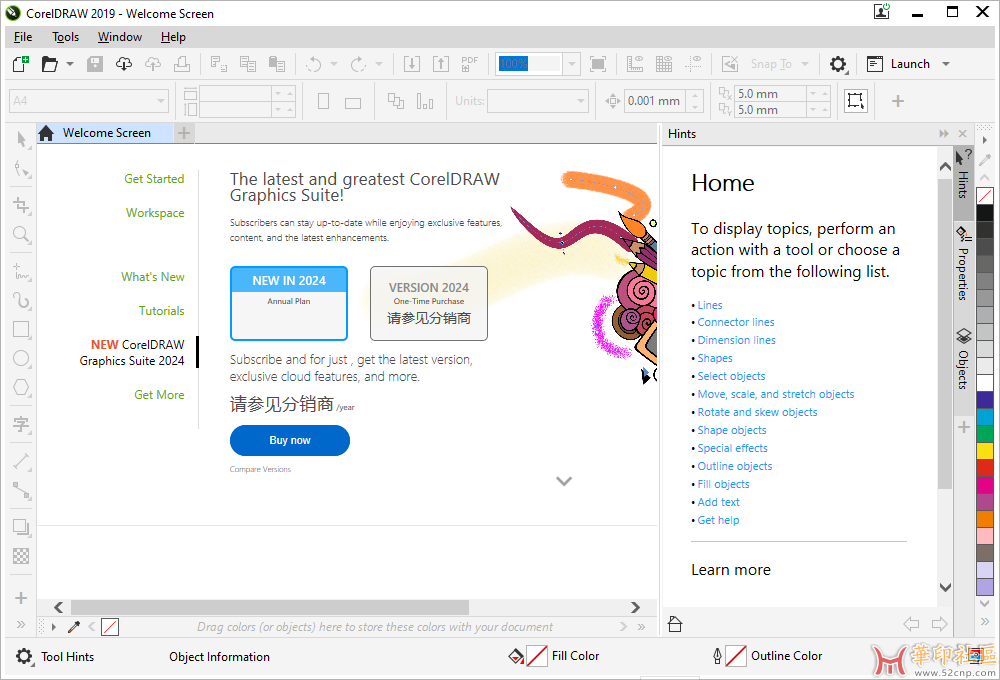Click the Buy now button
The width and height of the screenshot is (1000, 680).
tap(290, 440)
